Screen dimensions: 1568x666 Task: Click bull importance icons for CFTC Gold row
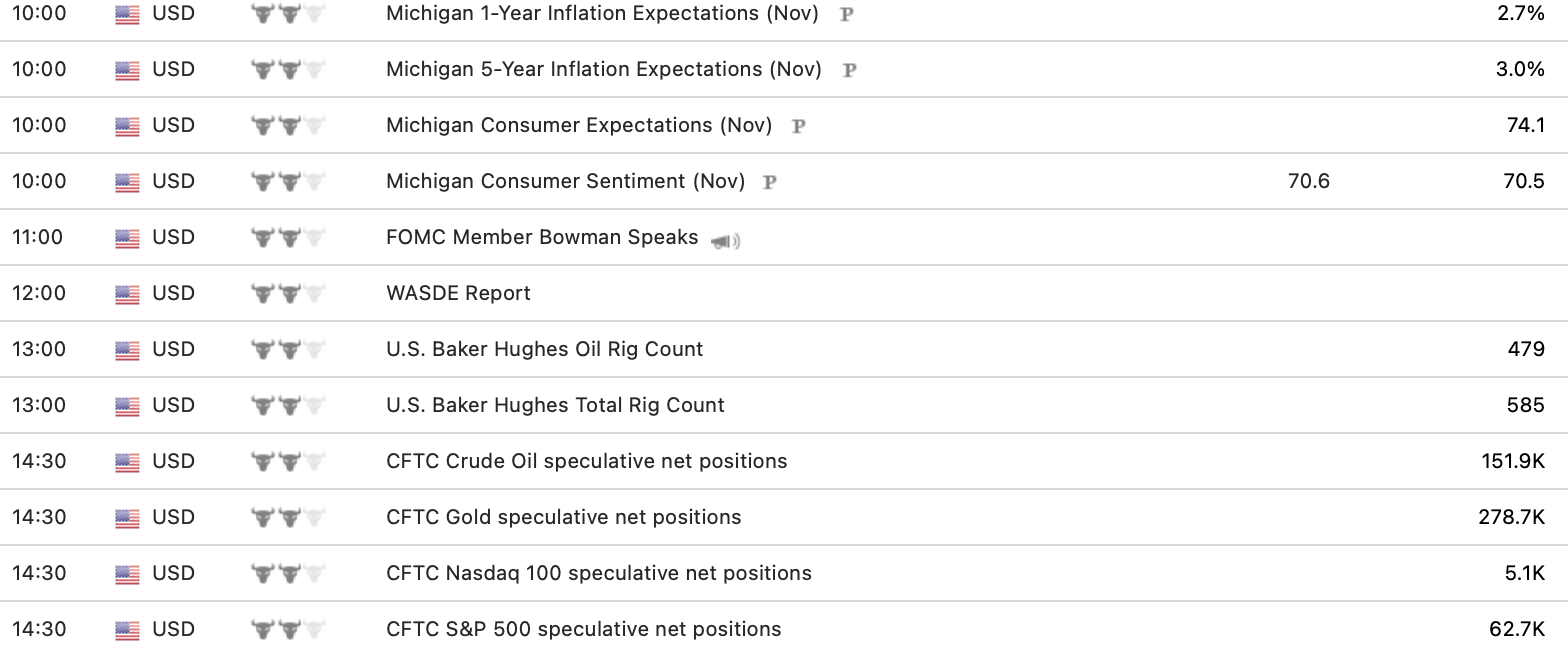288,518
